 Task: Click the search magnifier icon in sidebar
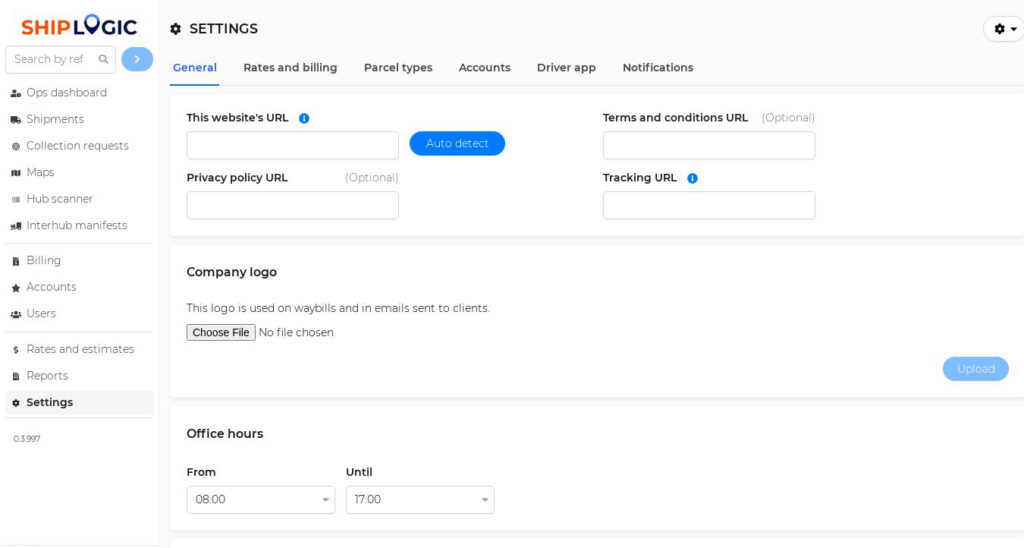tap(103, 59)
